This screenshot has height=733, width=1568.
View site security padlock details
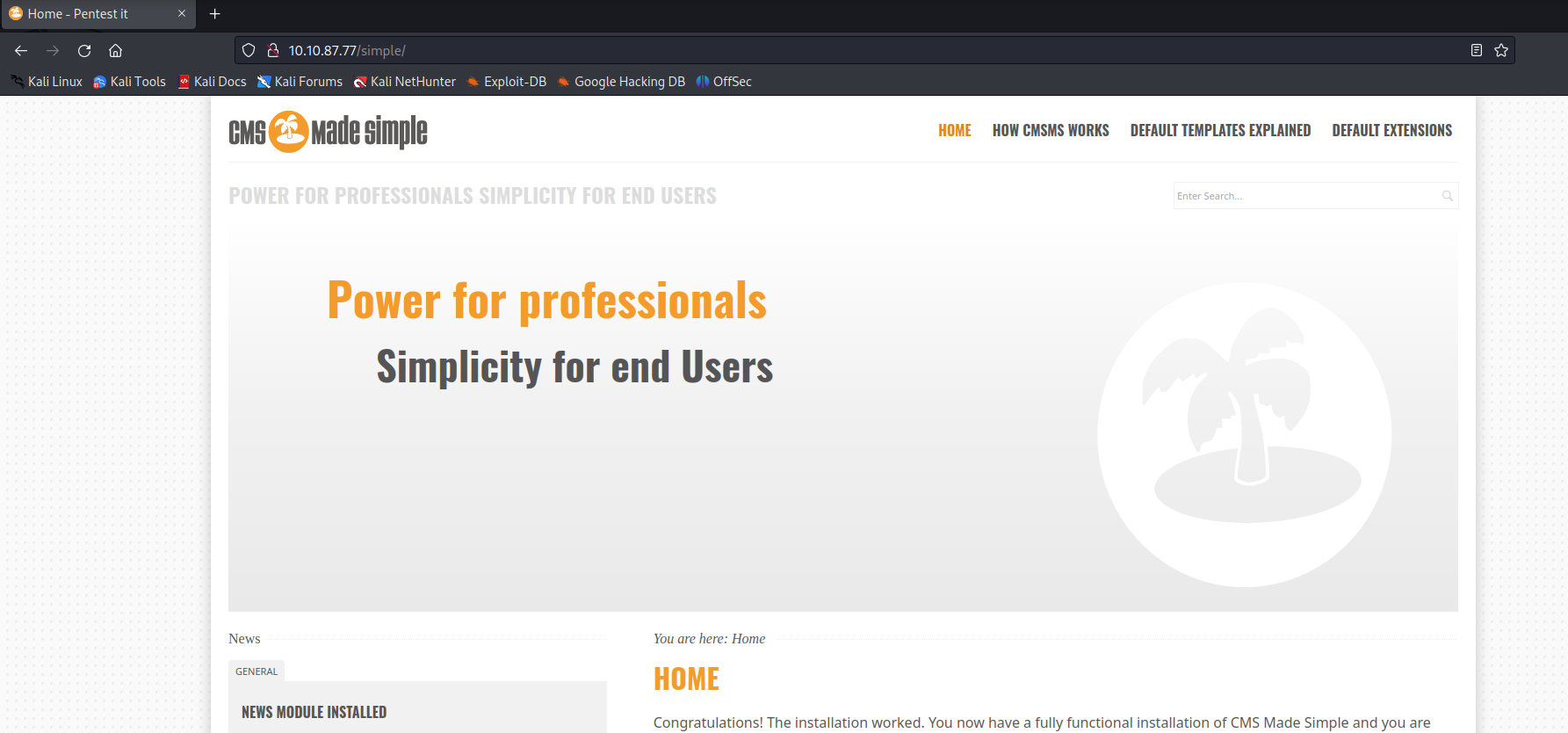272,51
